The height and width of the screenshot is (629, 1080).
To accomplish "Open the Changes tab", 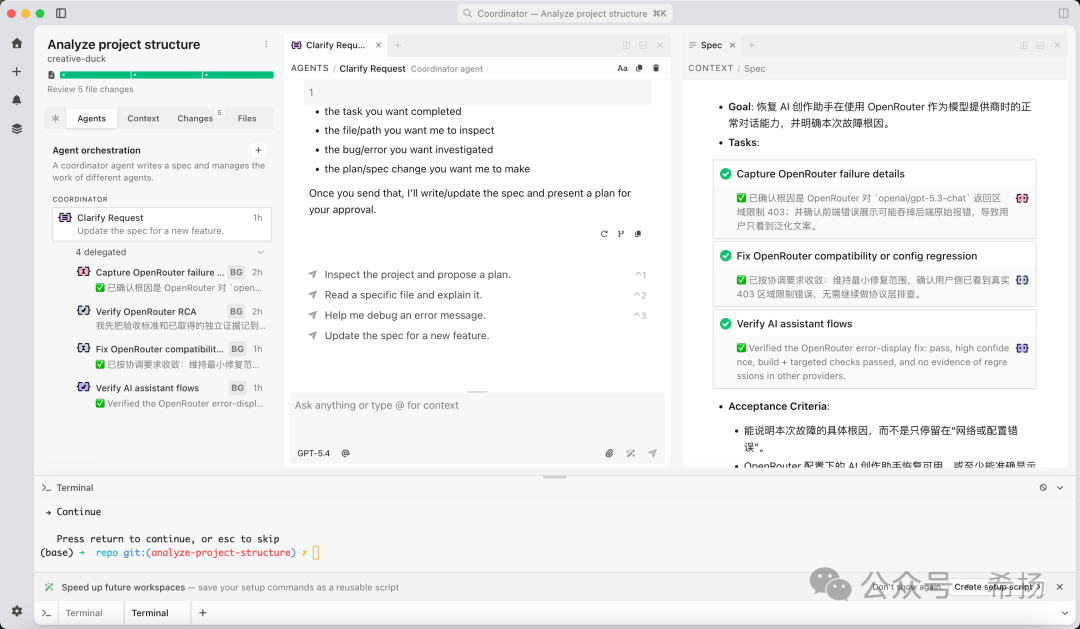I will point(196,118).
